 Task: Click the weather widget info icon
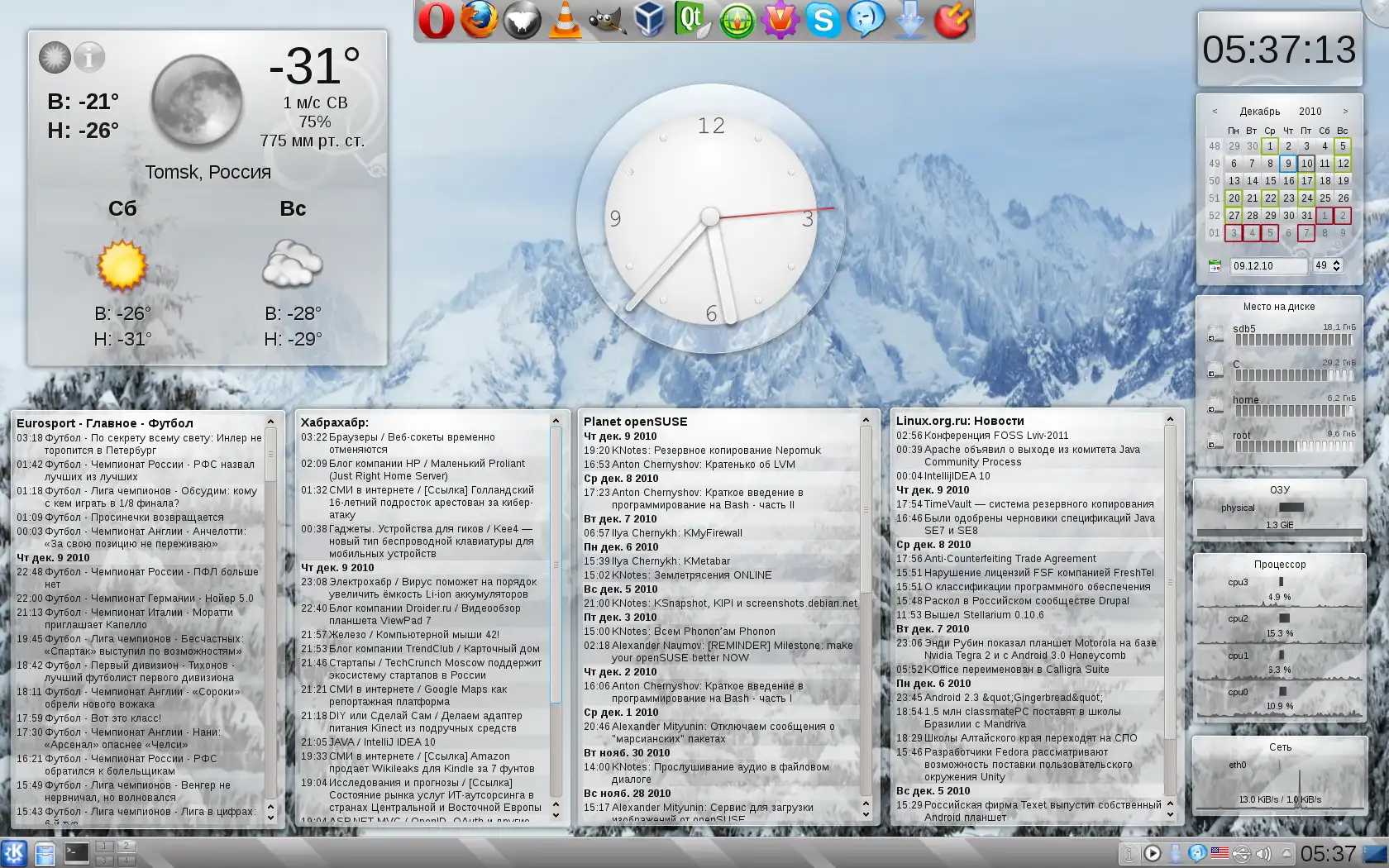[x=89, y=57]
